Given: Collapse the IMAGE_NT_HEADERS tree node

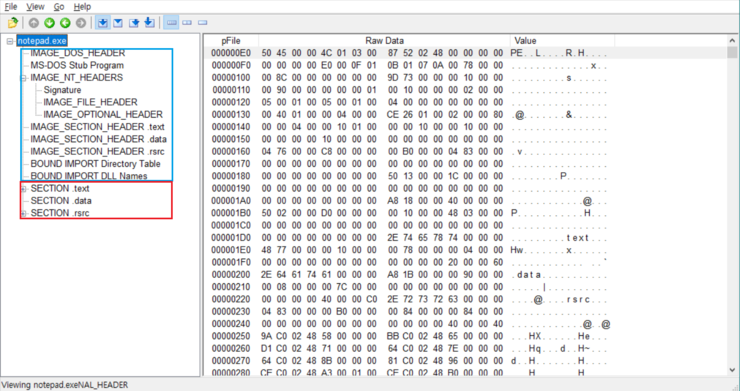Looking at the screenshot, I should pyautogui.click(x=23, y=78).
